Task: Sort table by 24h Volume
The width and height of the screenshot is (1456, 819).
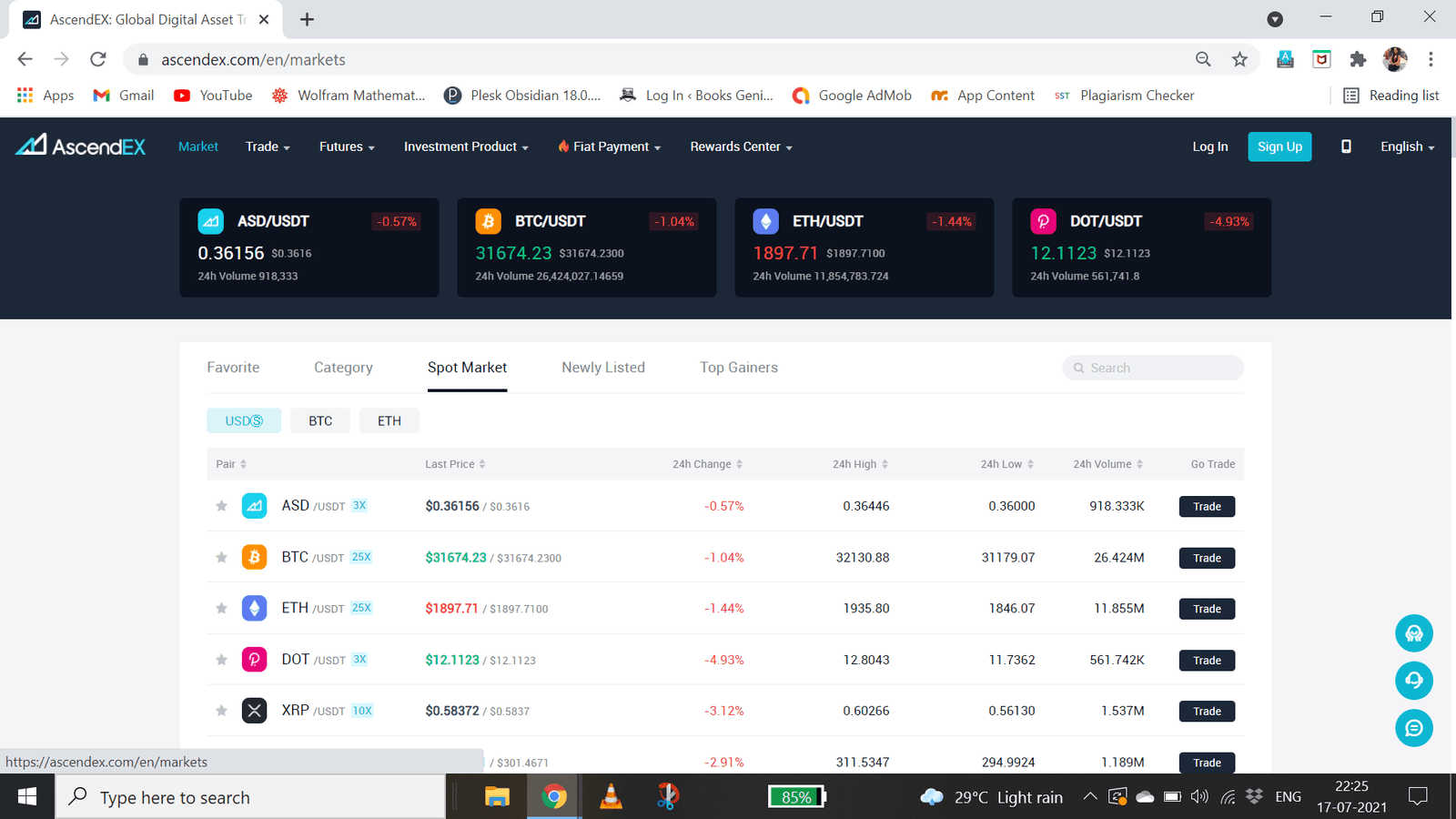Action: [1107, 464]
